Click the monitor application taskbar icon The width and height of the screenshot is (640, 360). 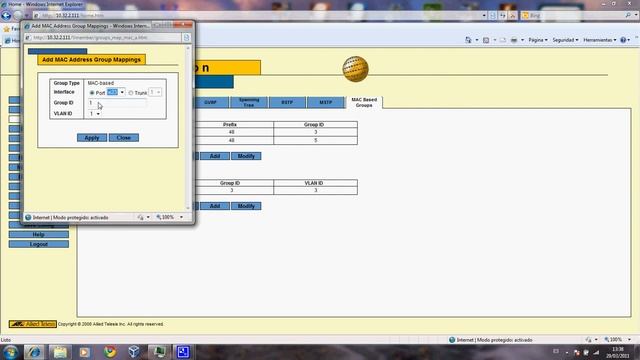coord(159,352)
